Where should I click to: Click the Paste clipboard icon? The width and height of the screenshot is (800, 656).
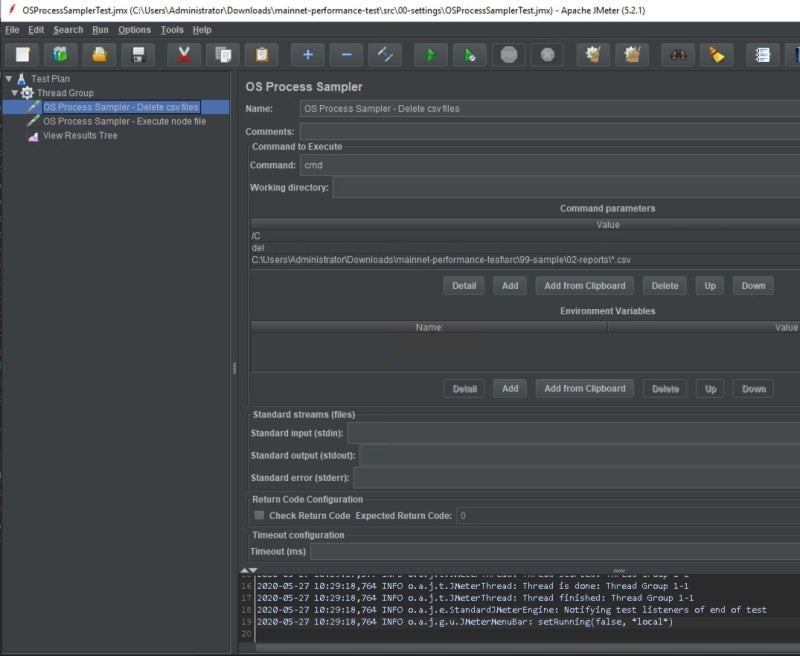[262, 55]
